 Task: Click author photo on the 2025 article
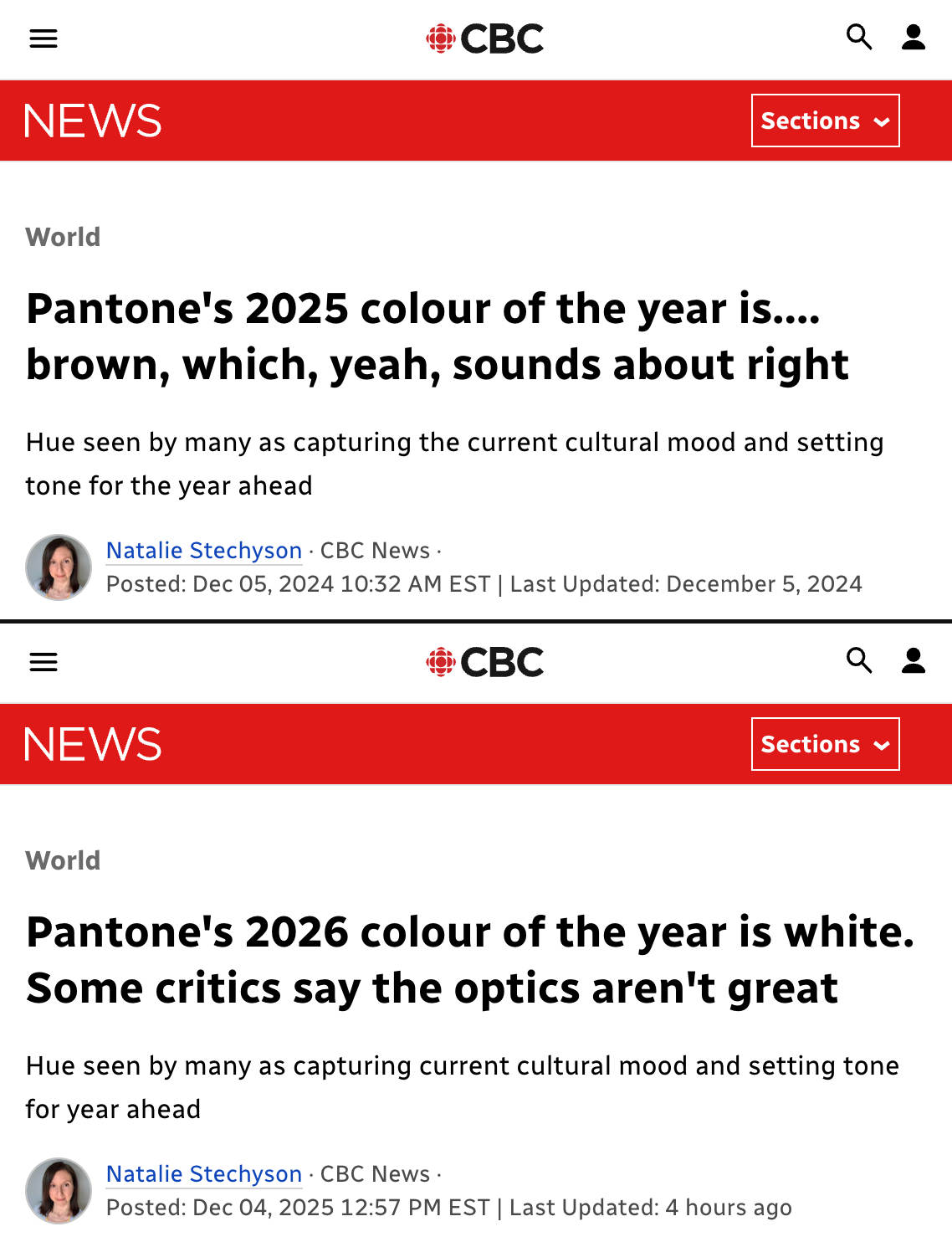point(59,567)
